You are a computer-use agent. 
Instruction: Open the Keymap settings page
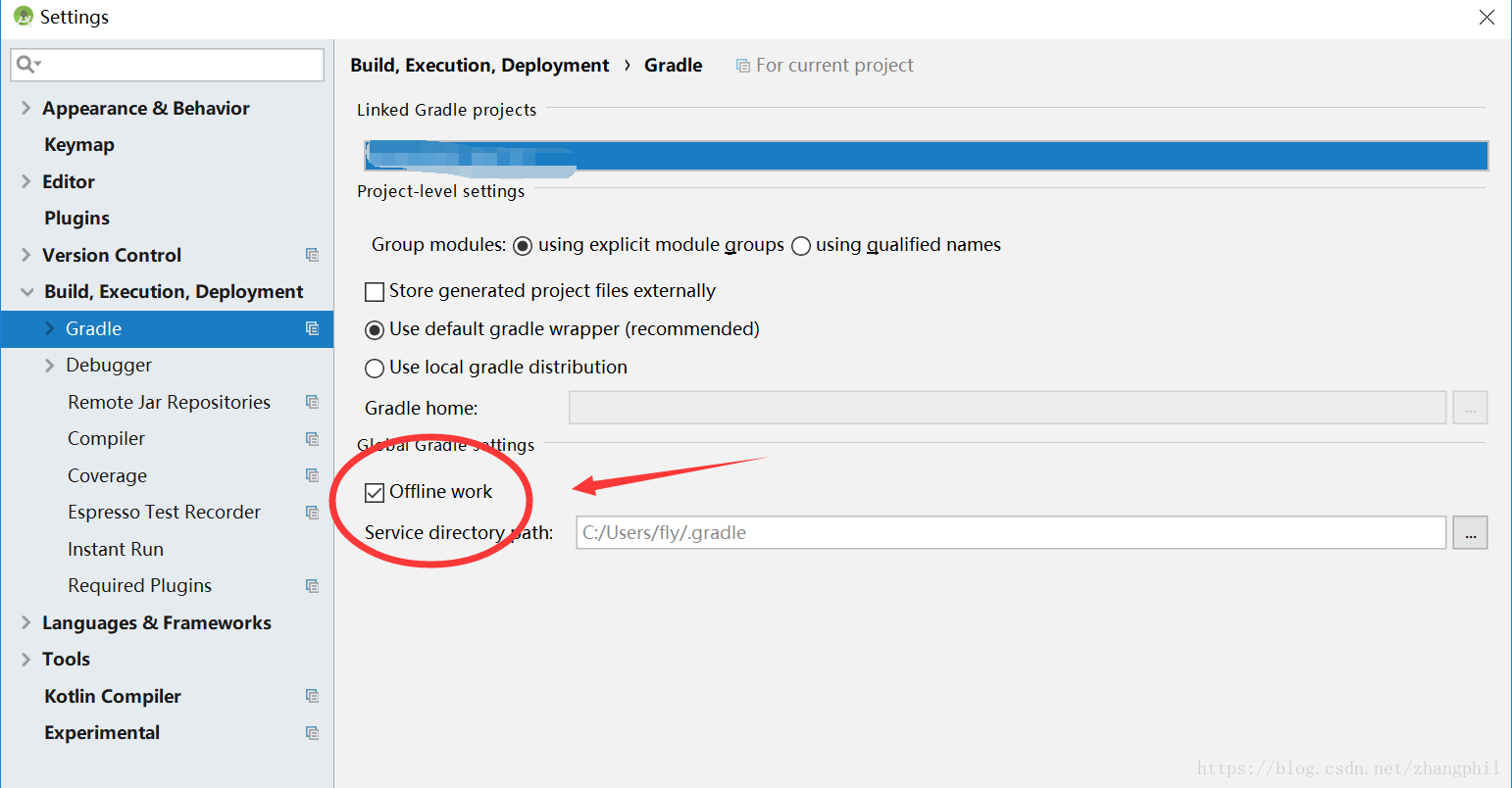click(x=79, y=145)
